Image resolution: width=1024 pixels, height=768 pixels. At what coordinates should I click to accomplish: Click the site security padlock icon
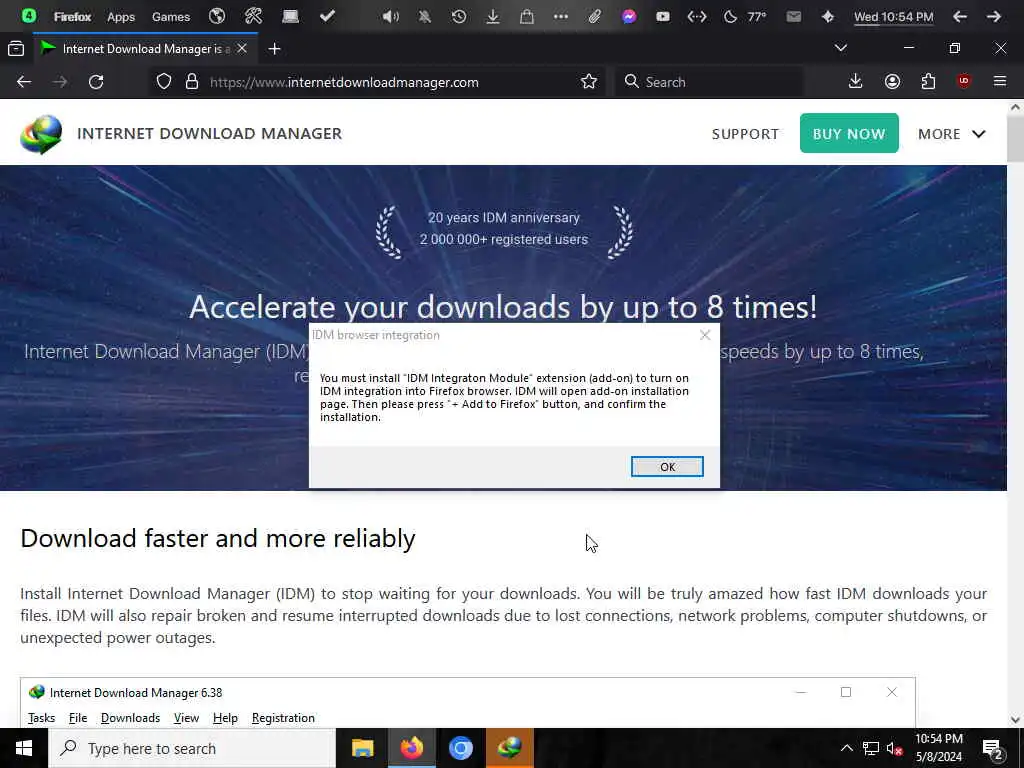pos(191,82)
